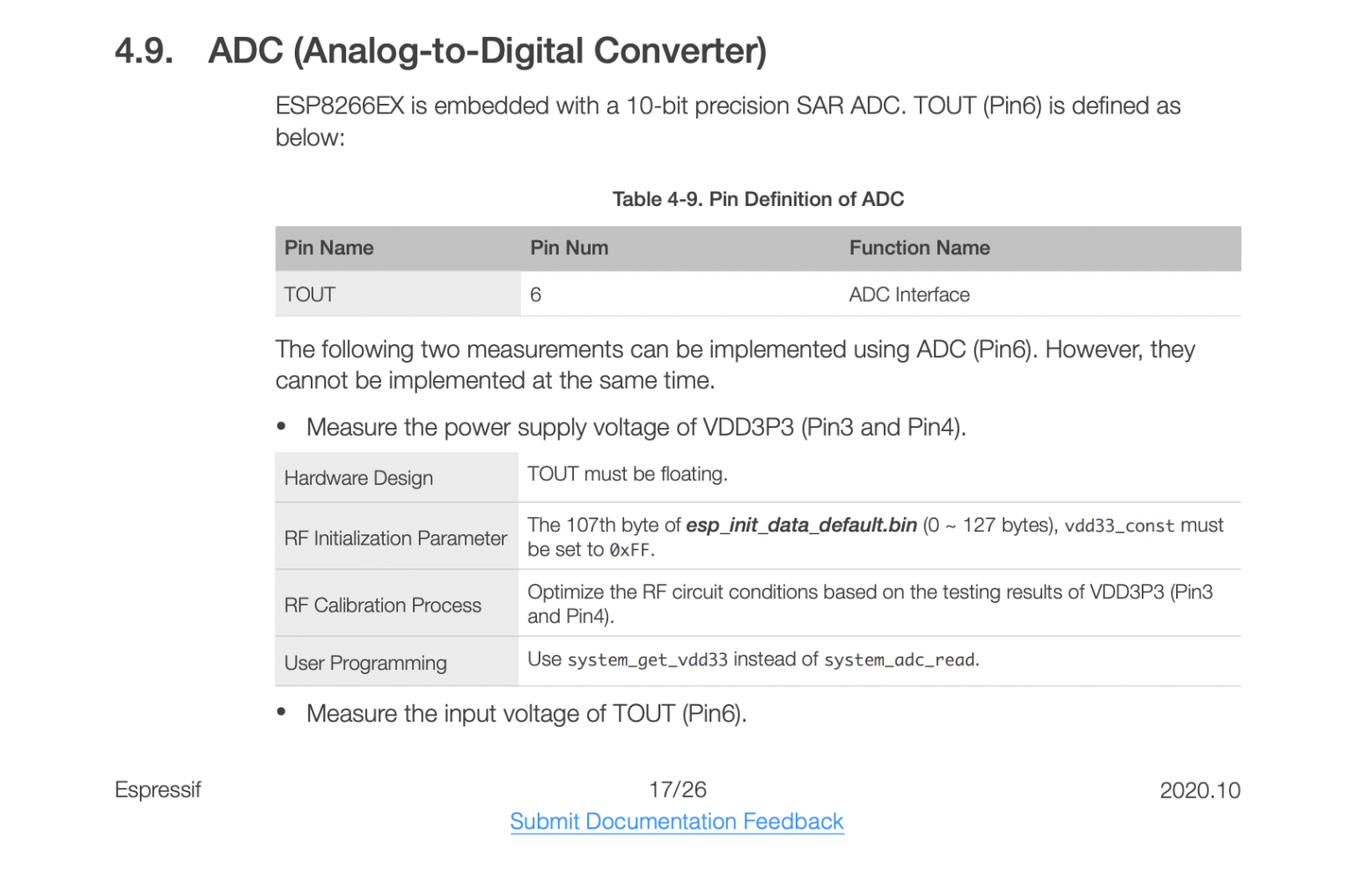Screen dimensions: 1352x896
Task: Click the pin number 6 cell
Action: pyautogui.click(x=535, y=295)
